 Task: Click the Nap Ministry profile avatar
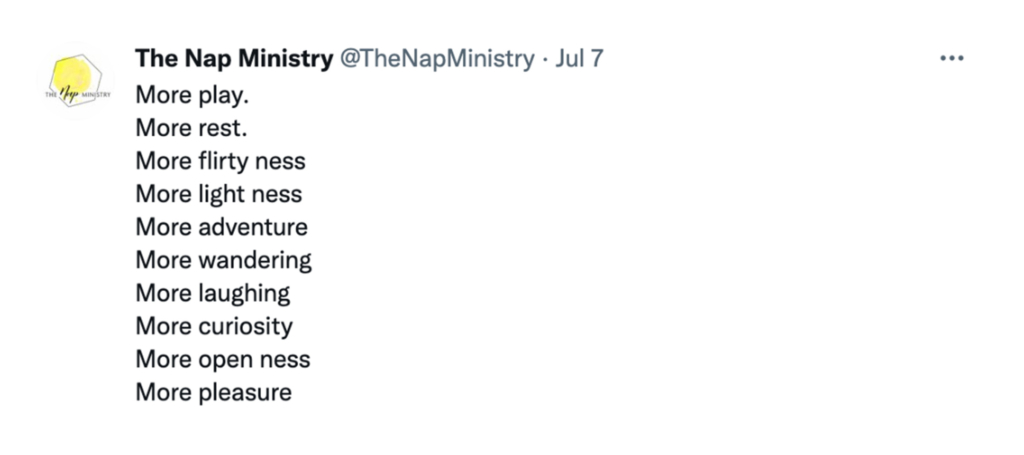[x=77, y=80]
